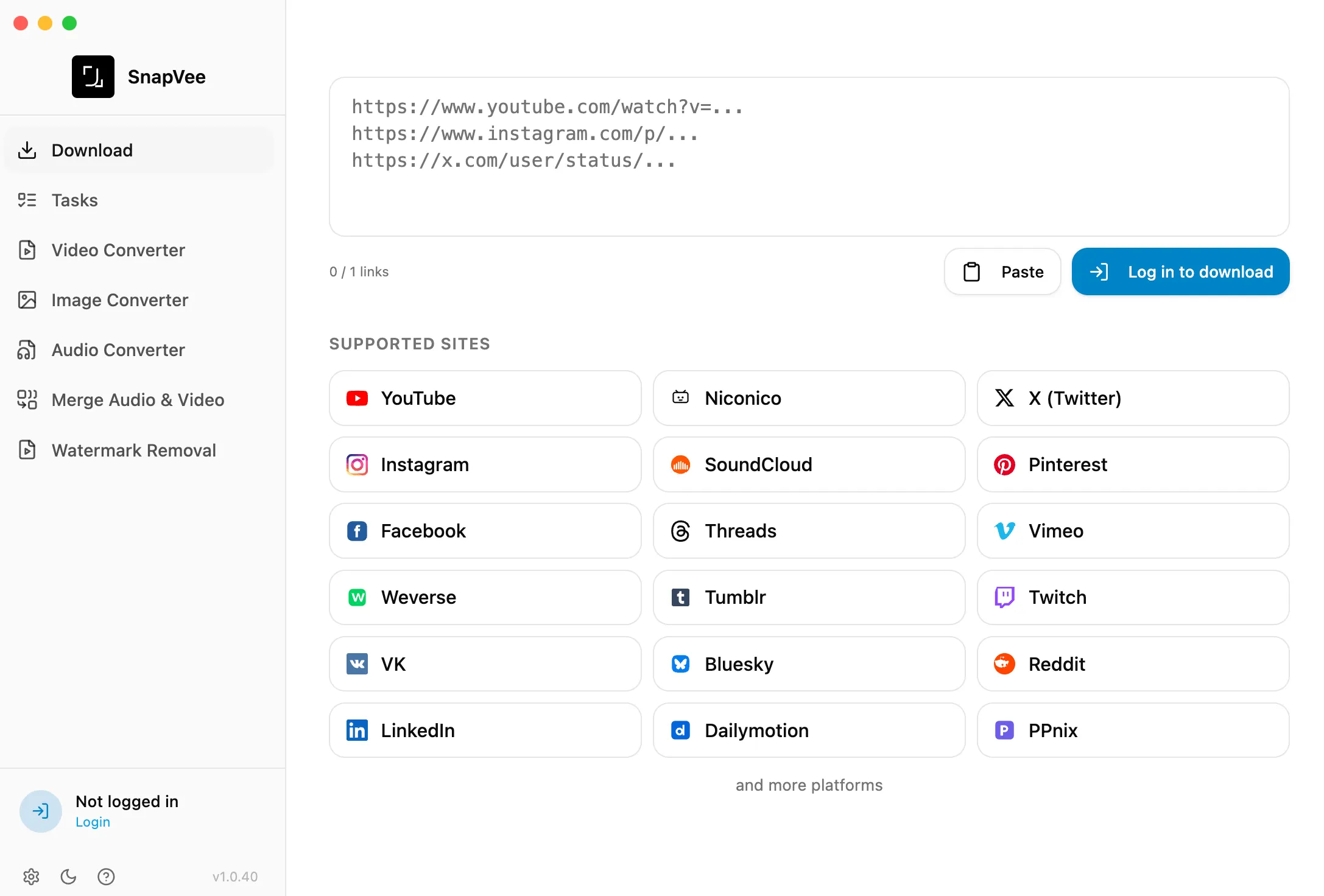Click the 'Not logged in' status text
The image size is (1324, 896).
(x=127, y=802)
